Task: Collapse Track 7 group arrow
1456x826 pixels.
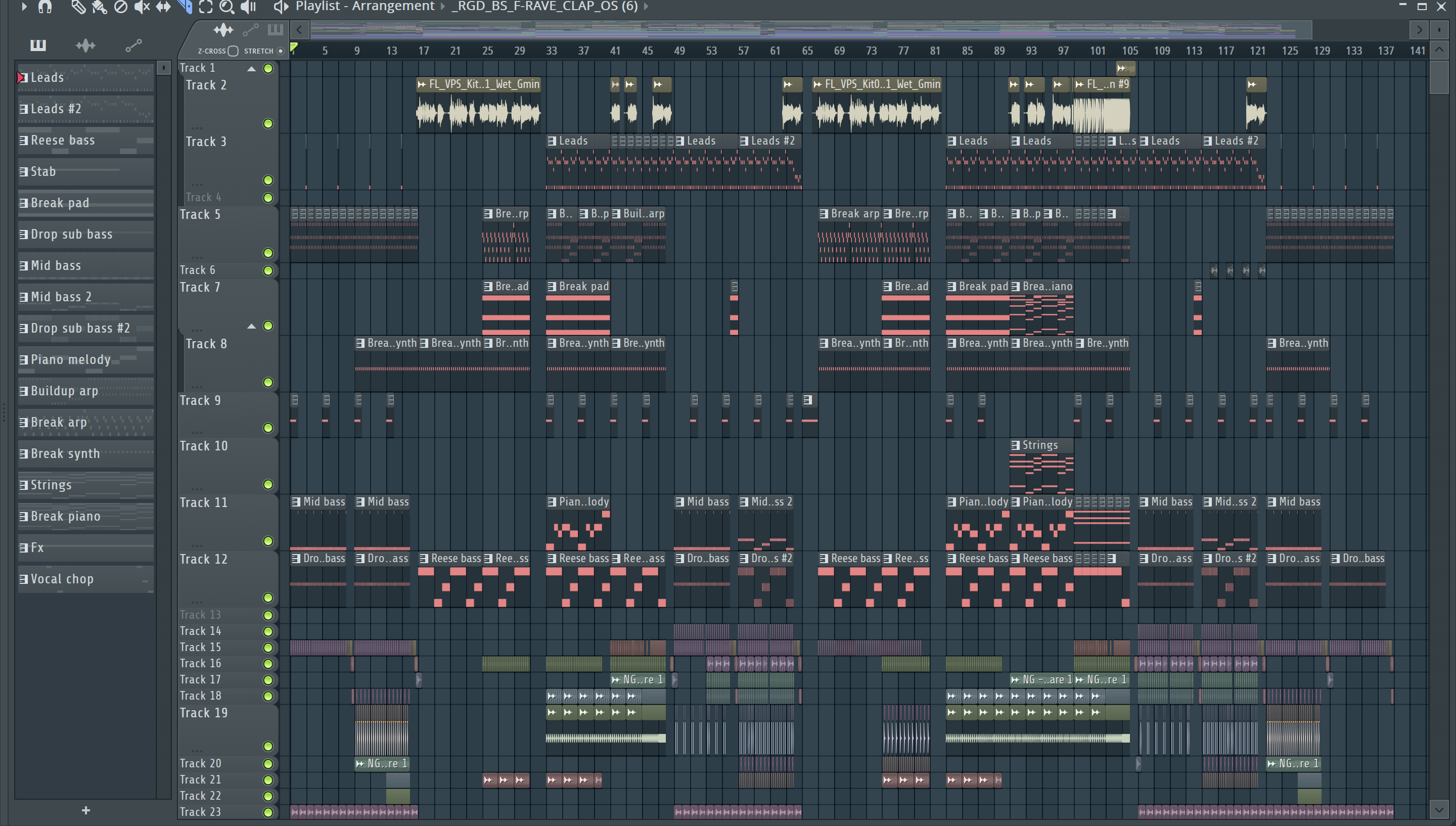Action: pos(251,326)
